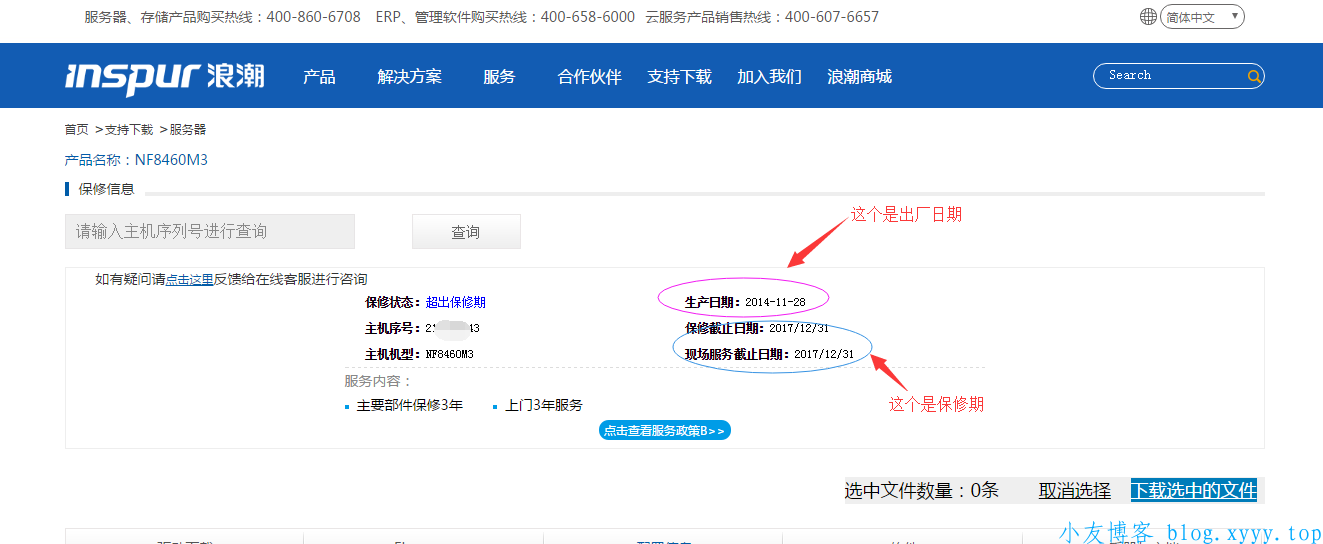
Task: Go to 支持下载 in the navigation bar
Action: pos(679,77)
